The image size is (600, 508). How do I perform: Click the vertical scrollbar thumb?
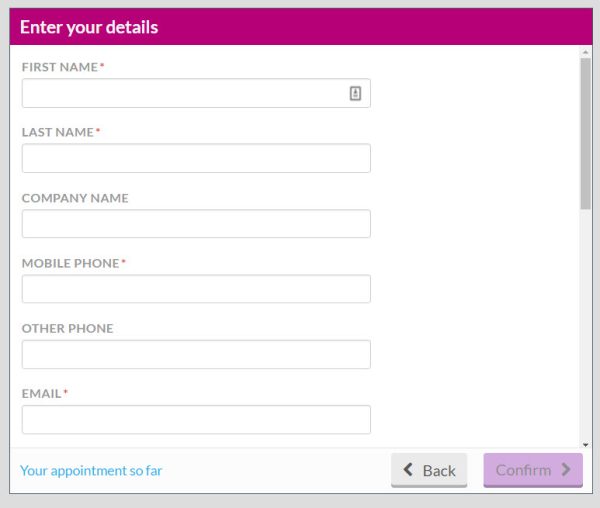[x=585, y=132]
